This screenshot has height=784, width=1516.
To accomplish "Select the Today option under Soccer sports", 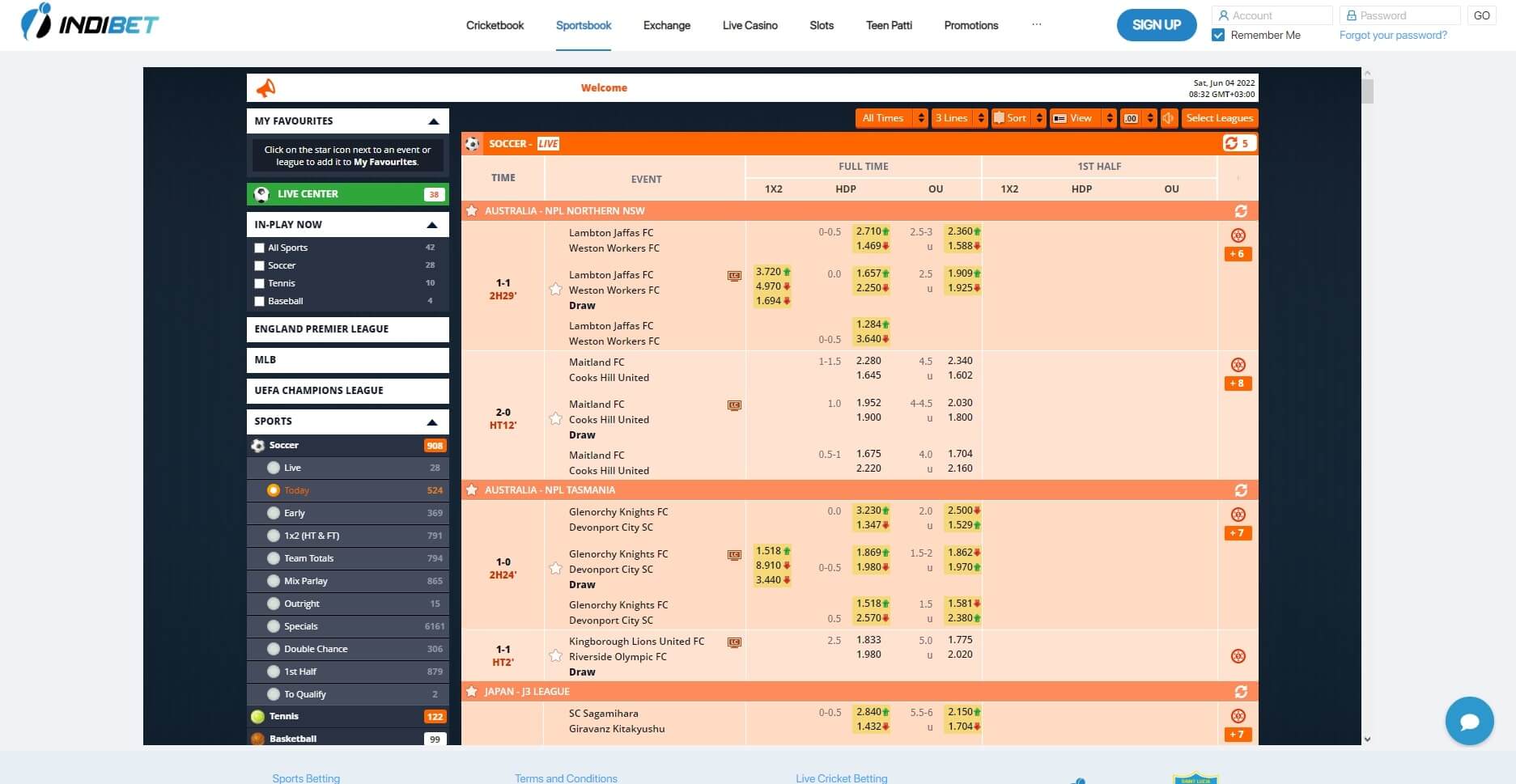I will (x=296, y=490).
